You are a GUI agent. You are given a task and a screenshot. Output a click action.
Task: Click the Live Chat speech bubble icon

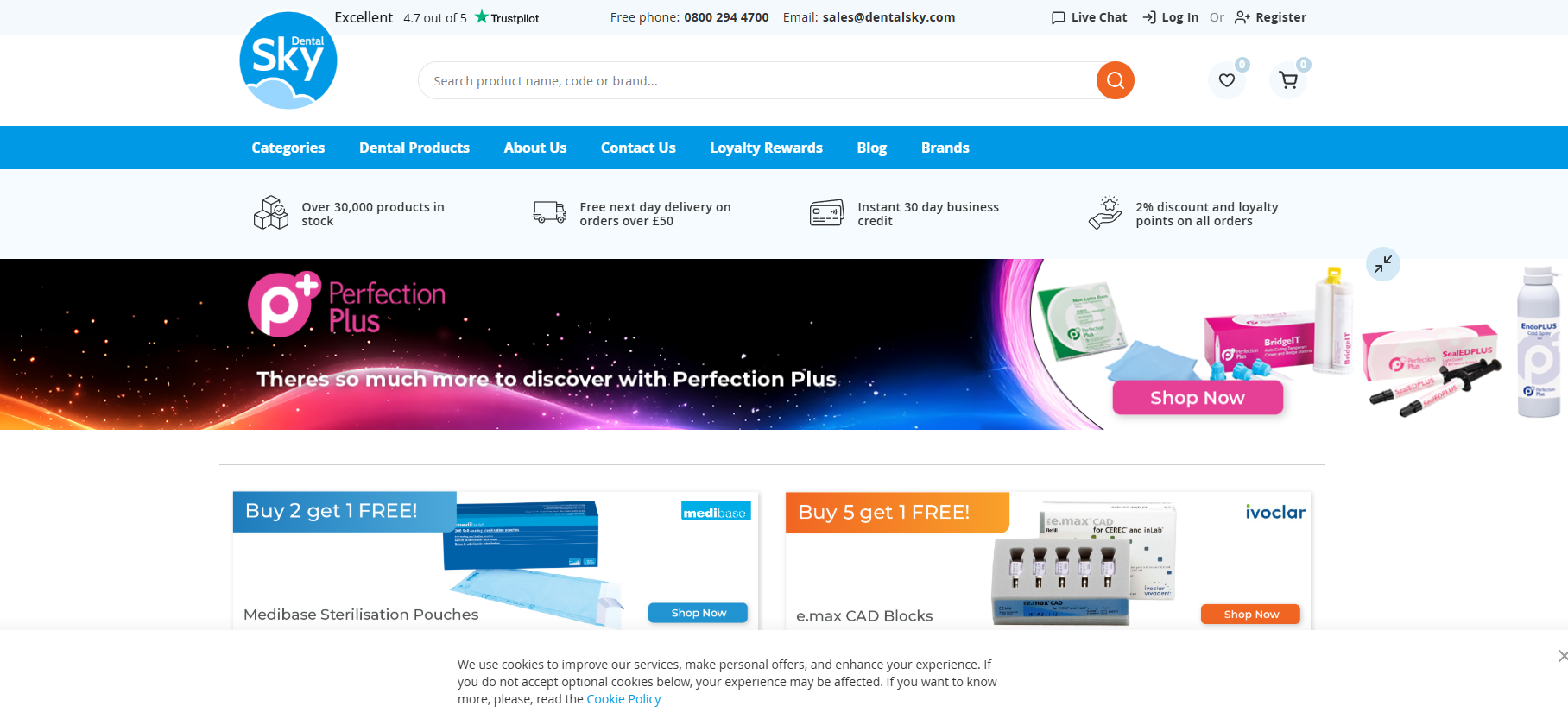[x=1058, y=17]
